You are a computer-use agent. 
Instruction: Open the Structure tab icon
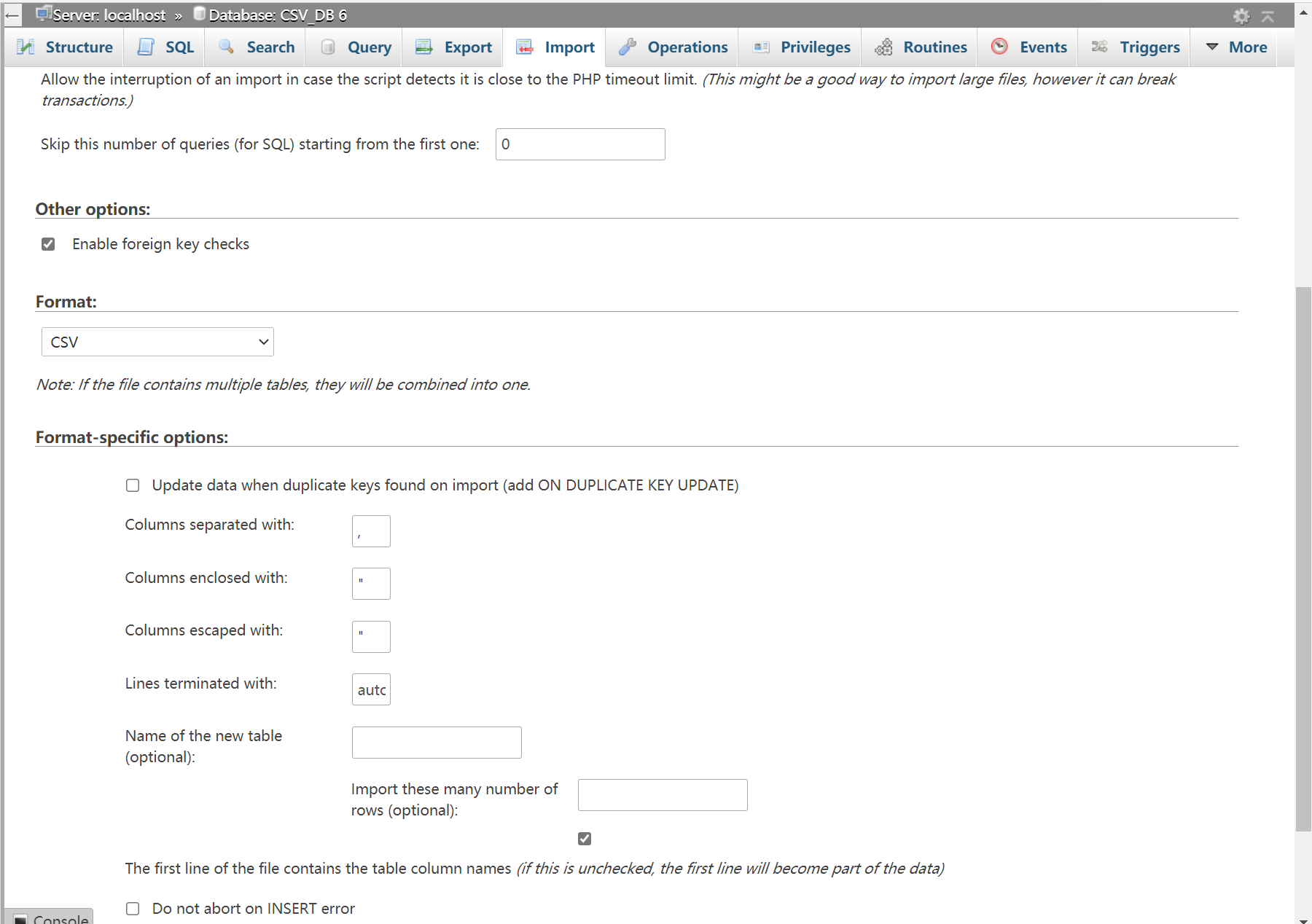point(26,47)
